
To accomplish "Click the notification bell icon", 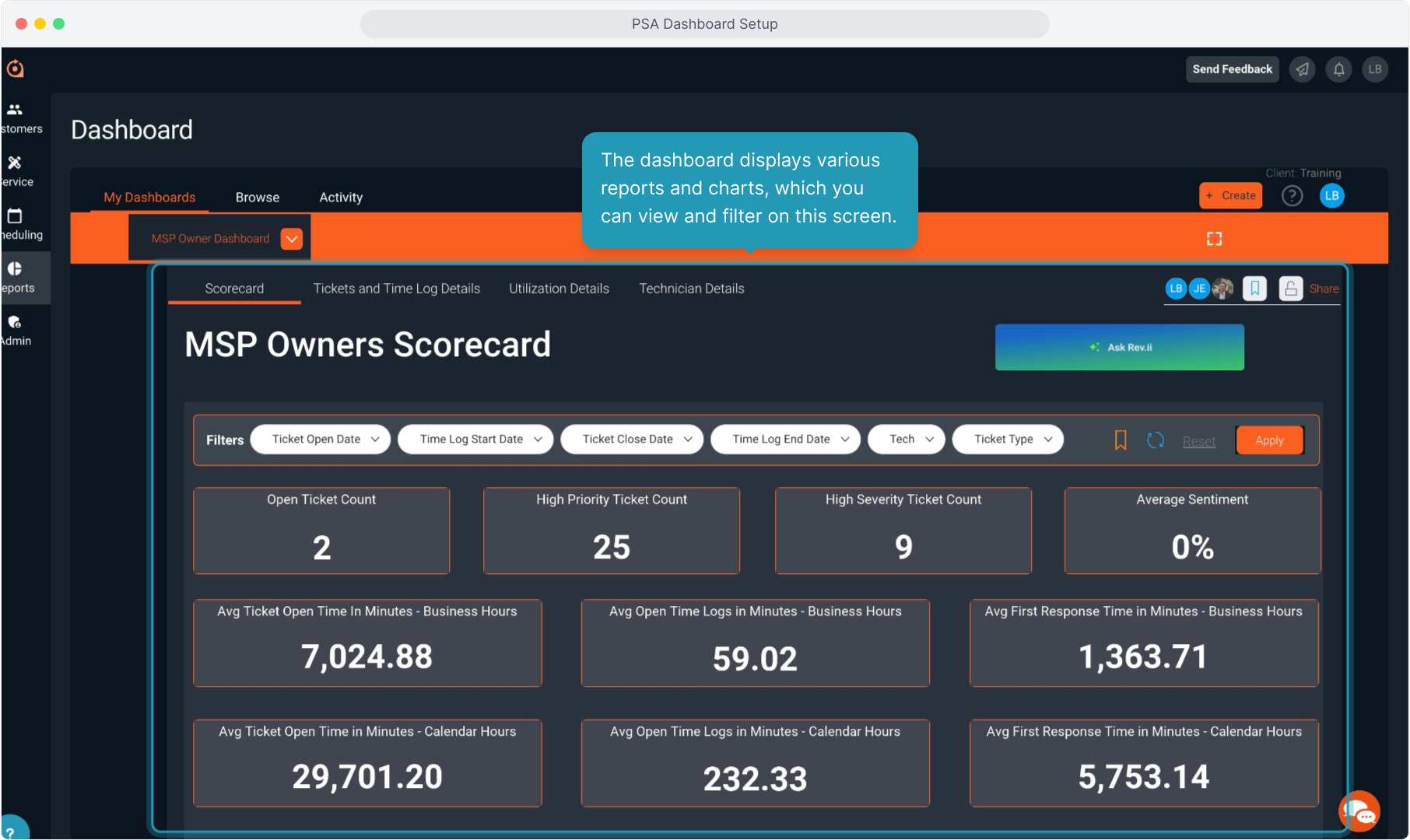I will pos(1338,69).
